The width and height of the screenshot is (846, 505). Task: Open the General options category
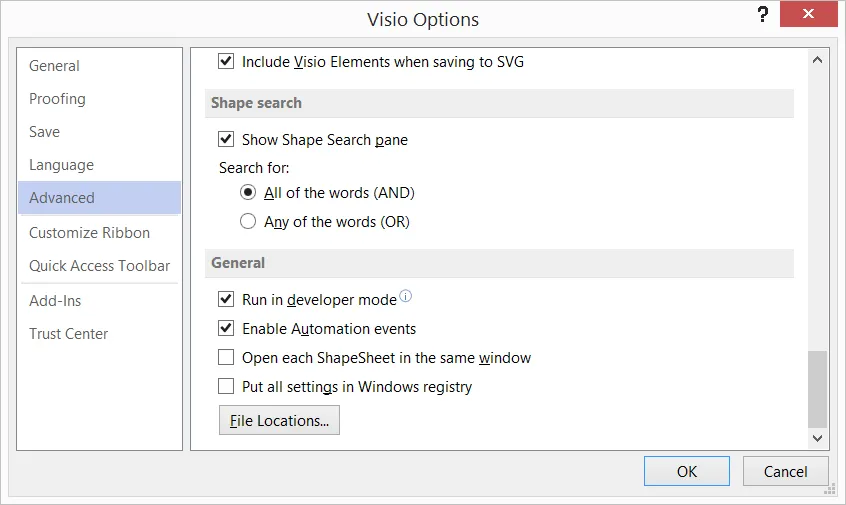(x=99, y=66)
